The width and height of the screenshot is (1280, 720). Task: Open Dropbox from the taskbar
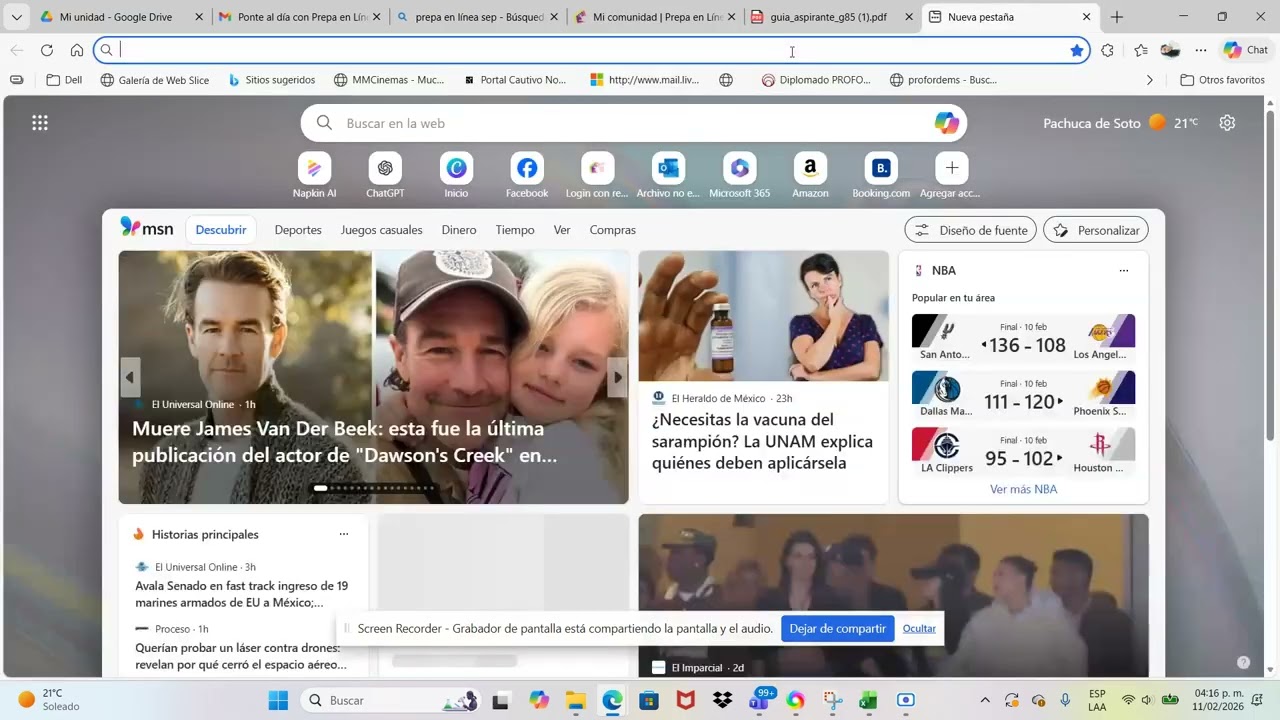click(722, 700)
